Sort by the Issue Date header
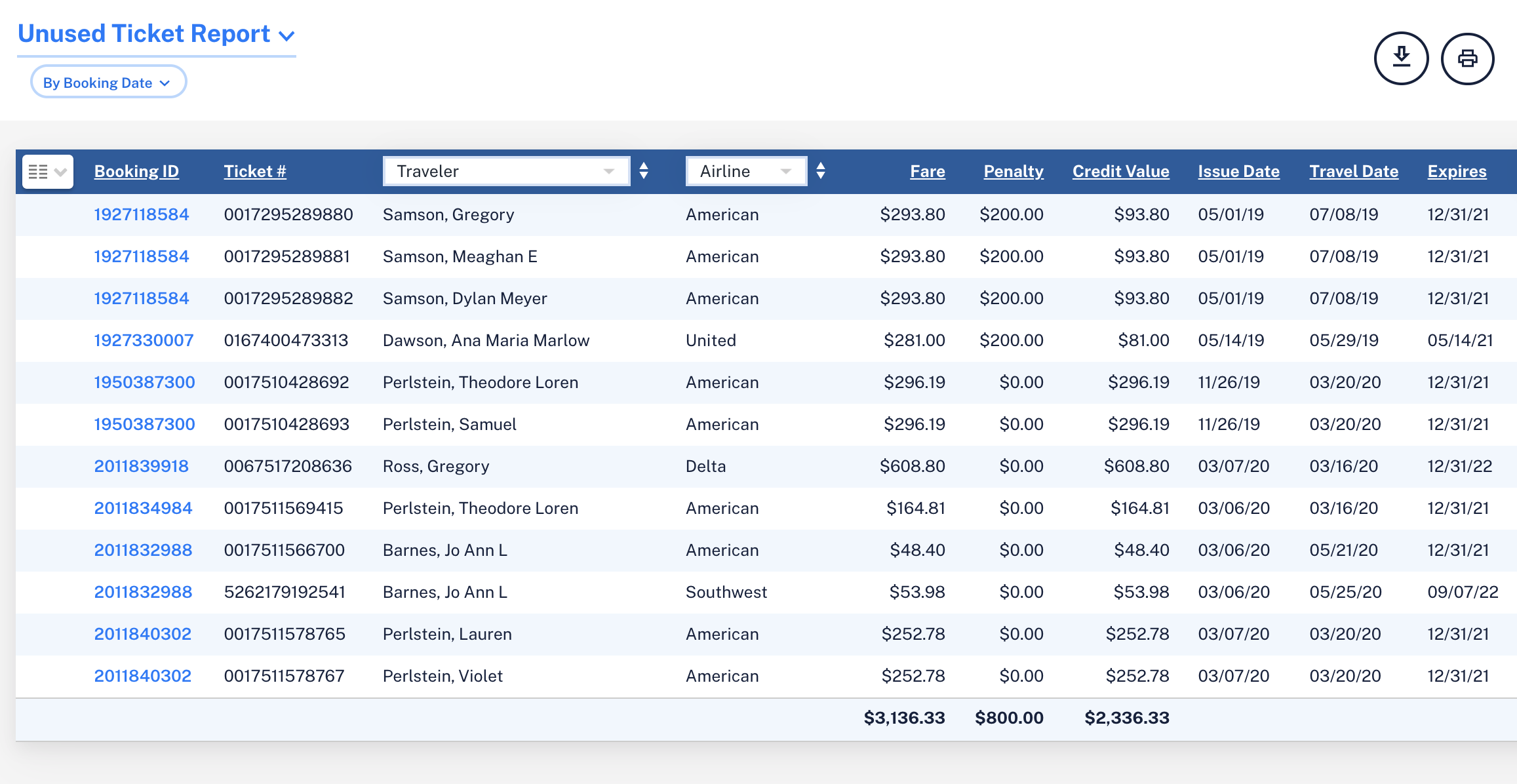Image resolution: width=1517 pixels, height=784 pixels. [x=1238, y=171]
